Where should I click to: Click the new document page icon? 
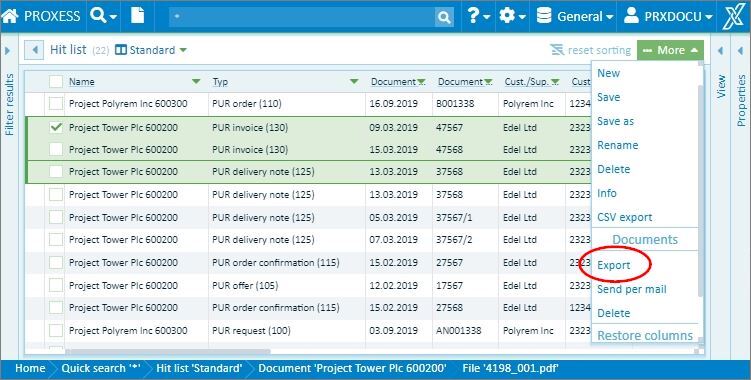pyautogui.click(x=137, y=16)
